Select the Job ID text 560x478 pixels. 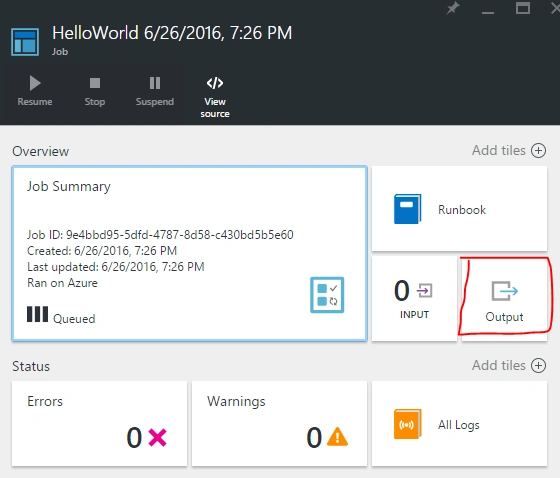point(160,235)
